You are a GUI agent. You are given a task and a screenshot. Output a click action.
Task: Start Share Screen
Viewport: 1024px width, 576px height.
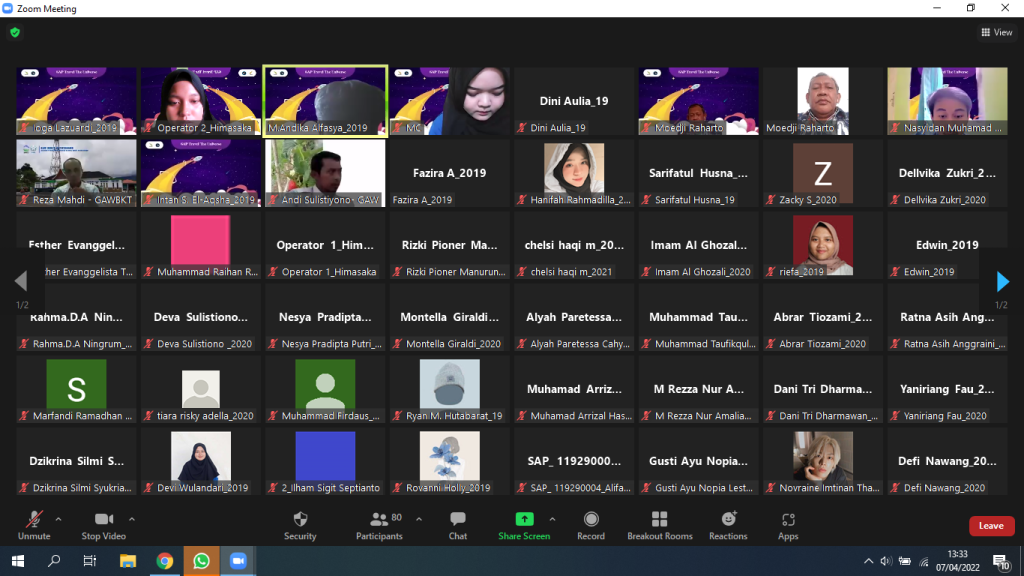click(524, 525)
